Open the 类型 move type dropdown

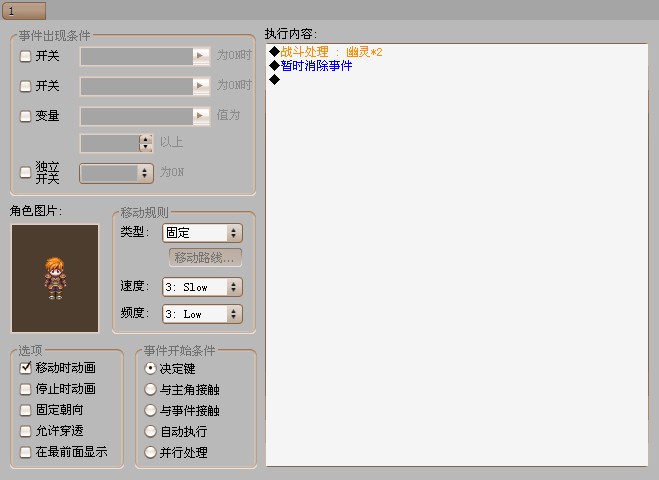[202, 233]
